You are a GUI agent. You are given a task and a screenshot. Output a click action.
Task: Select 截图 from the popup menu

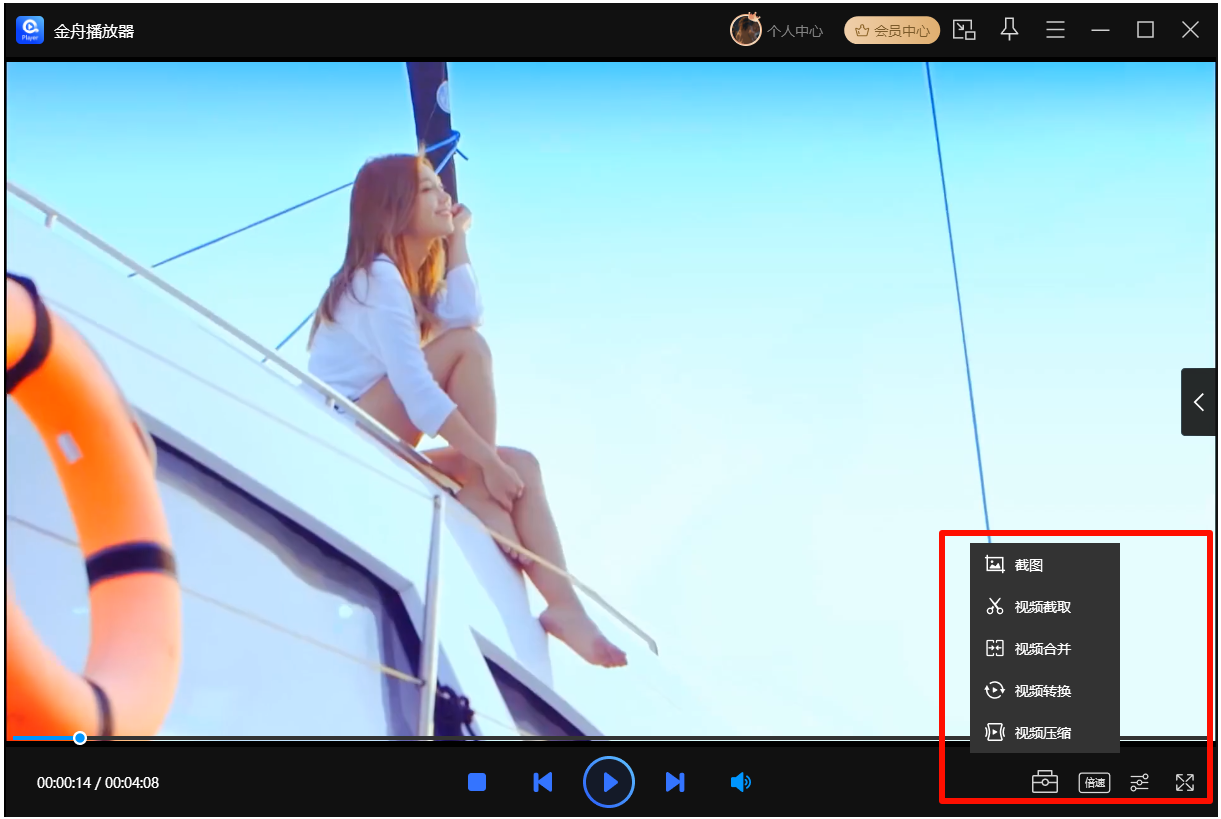click(x=1028, y=565)
